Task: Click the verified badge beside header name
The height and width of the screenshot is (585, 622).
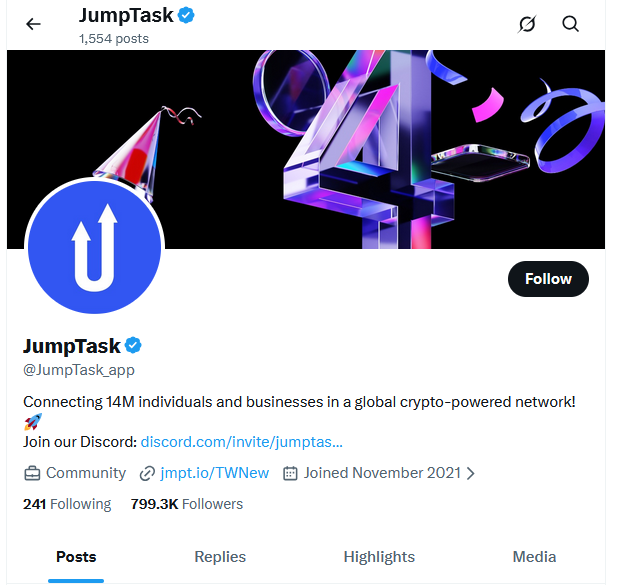Action: click(x=186, y=15)
